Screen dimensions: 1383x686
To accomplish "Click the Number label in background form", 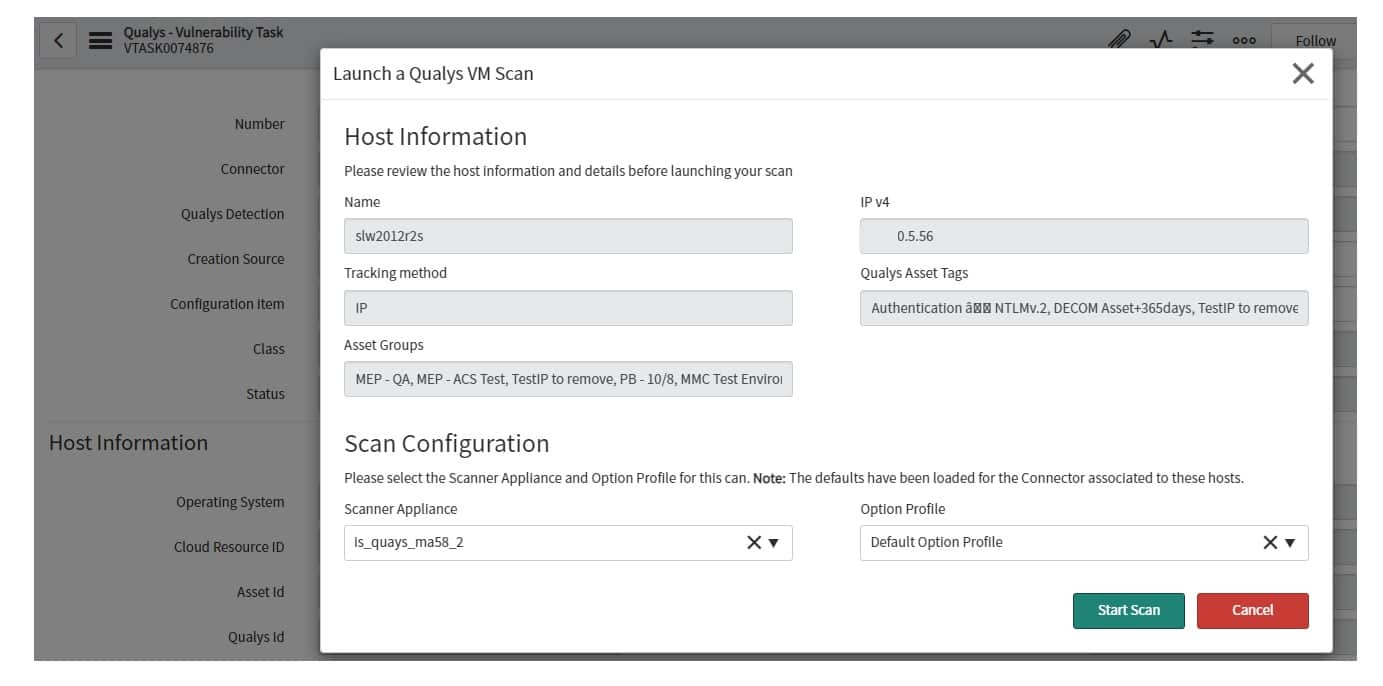I will coord(260,124).
